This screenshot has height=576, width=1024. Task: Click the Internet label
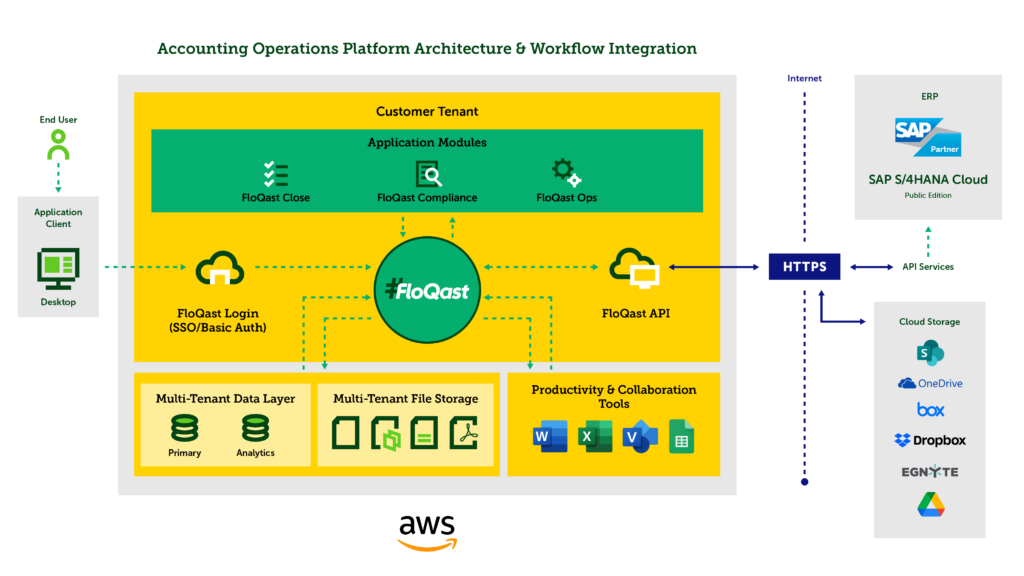click(805, 78)
